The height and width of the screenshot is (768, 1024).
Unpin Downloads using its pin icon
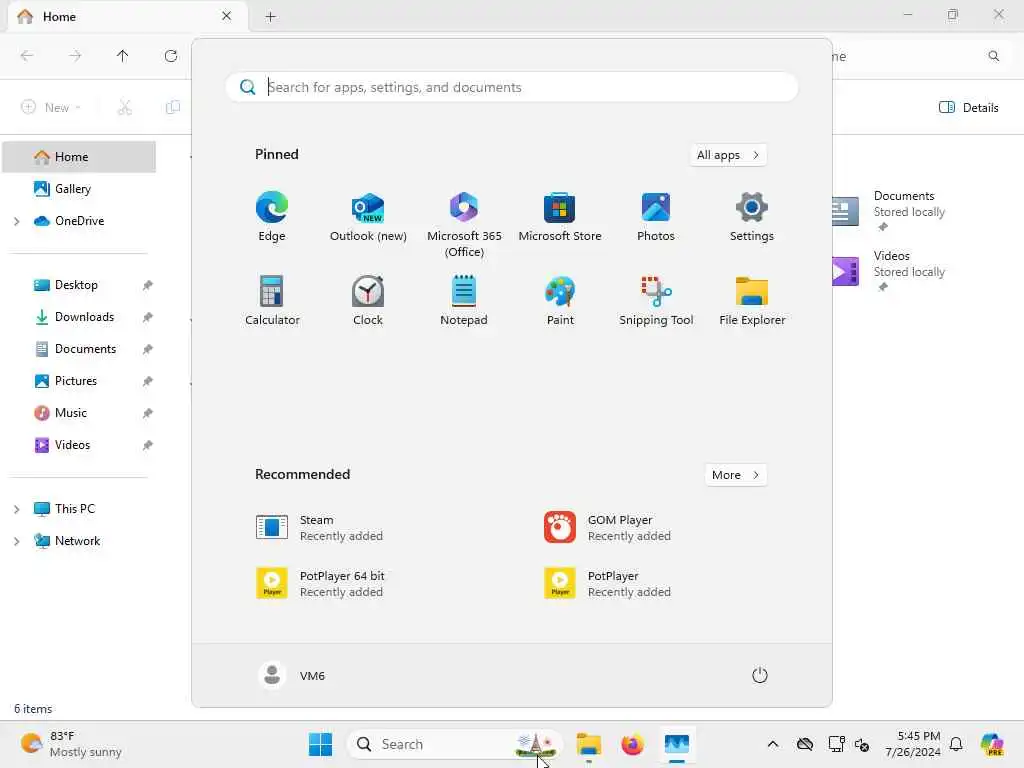pos(148,317)
